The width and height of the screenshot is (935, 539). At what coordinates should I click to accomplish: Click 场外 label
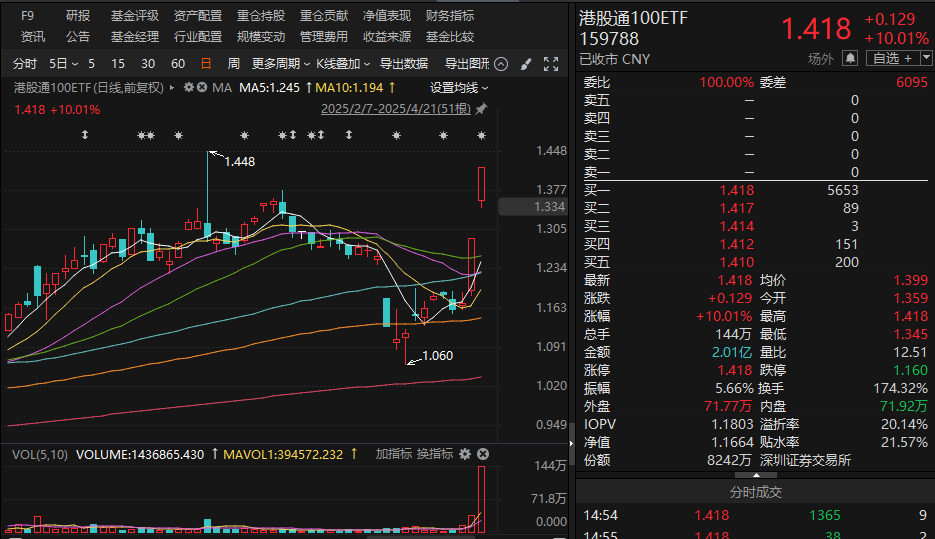pos(821,58)
